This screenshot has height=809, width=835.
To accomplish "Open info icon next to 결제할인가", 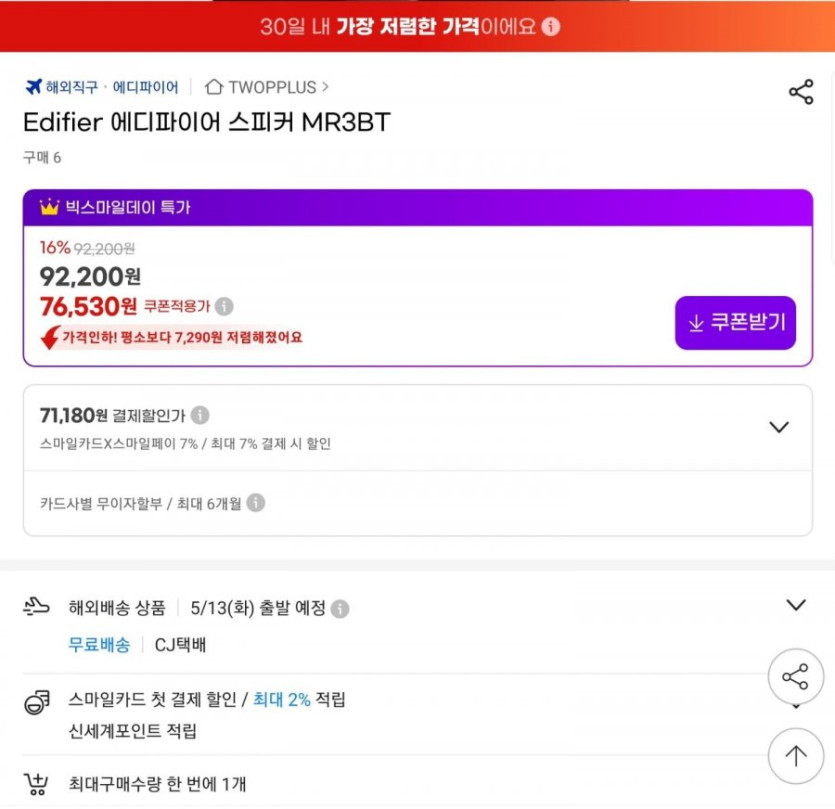I will (200, 415).
